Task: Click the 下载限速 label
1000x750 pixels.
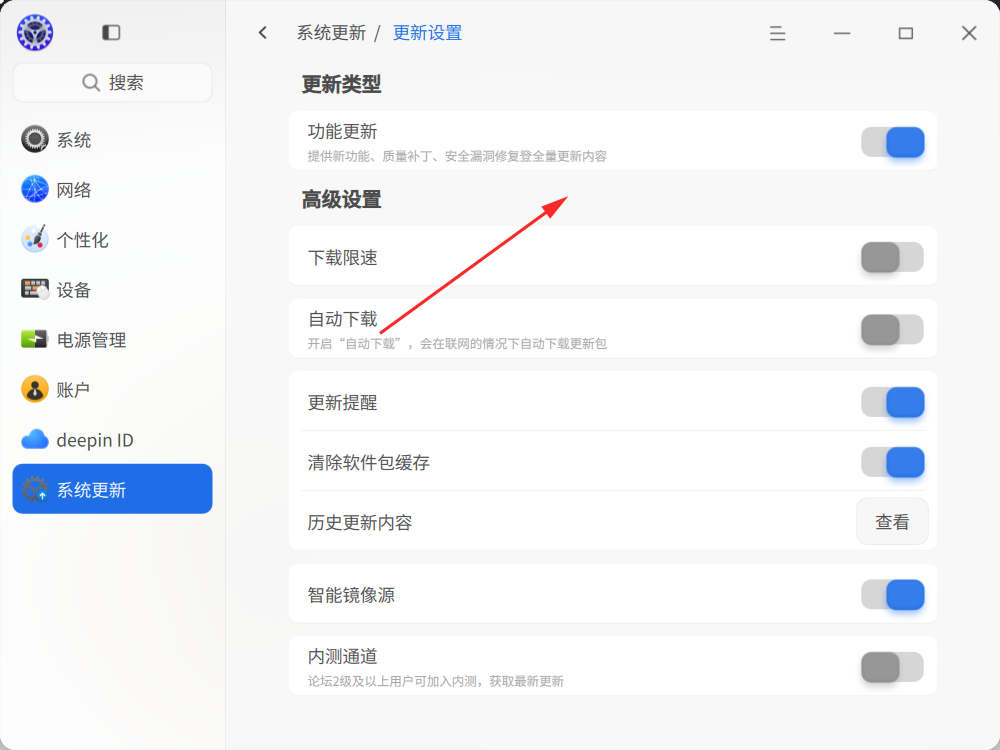Action: pos(342,258)
